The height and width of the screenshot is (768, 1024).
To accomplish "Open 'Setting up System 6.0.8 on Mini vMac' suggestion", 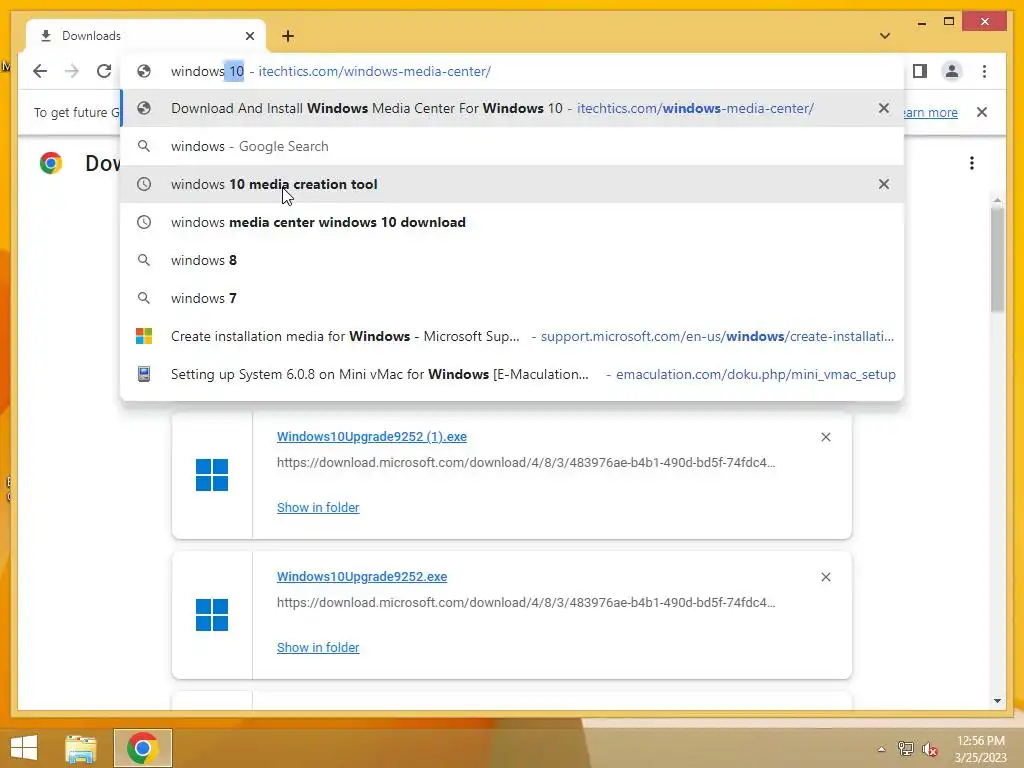I will coord(512,374).
